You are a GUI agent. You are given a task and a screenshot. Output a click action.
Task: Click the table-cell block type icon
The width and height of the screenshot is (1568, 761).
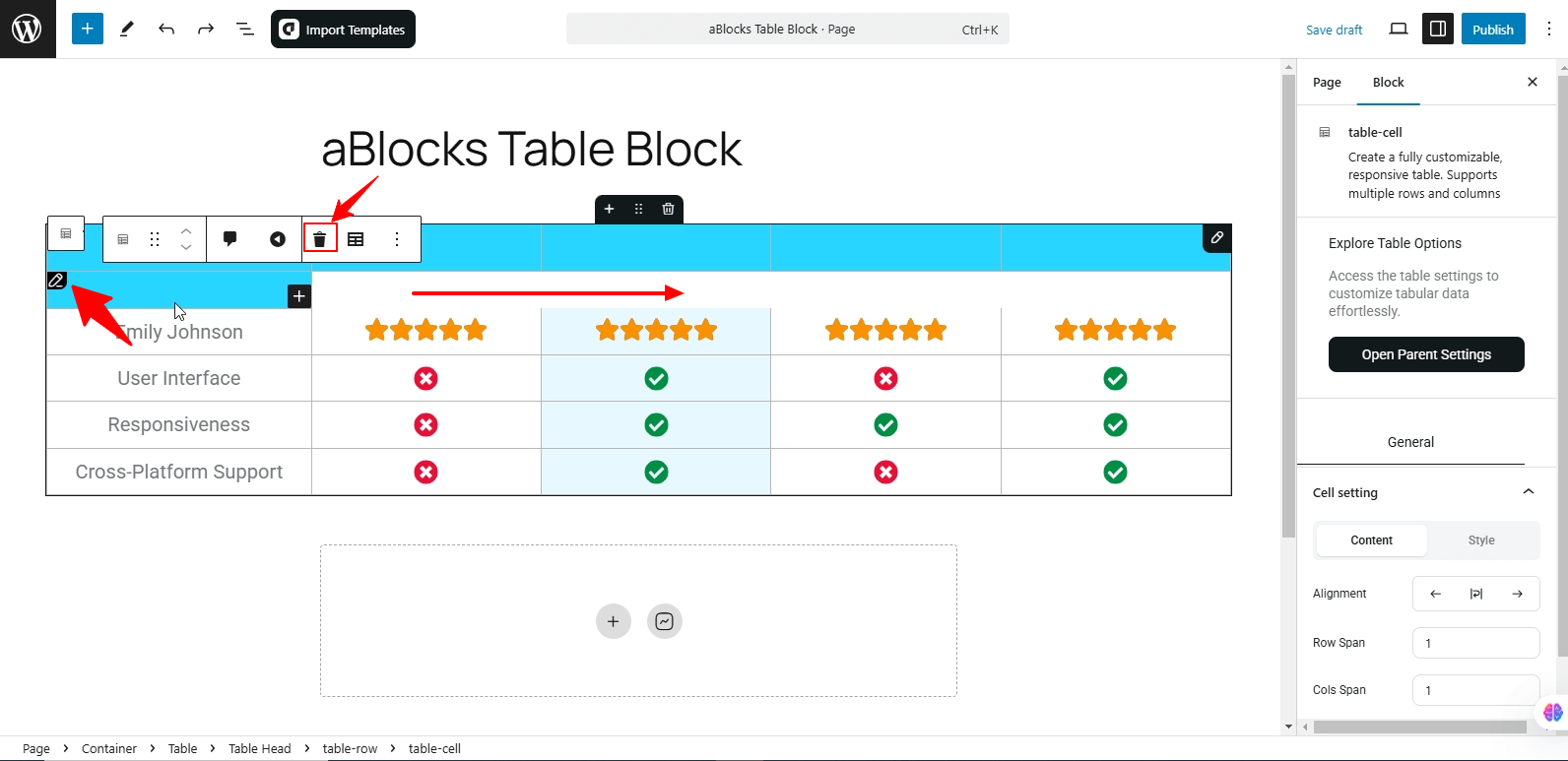[x=123, y=239]
